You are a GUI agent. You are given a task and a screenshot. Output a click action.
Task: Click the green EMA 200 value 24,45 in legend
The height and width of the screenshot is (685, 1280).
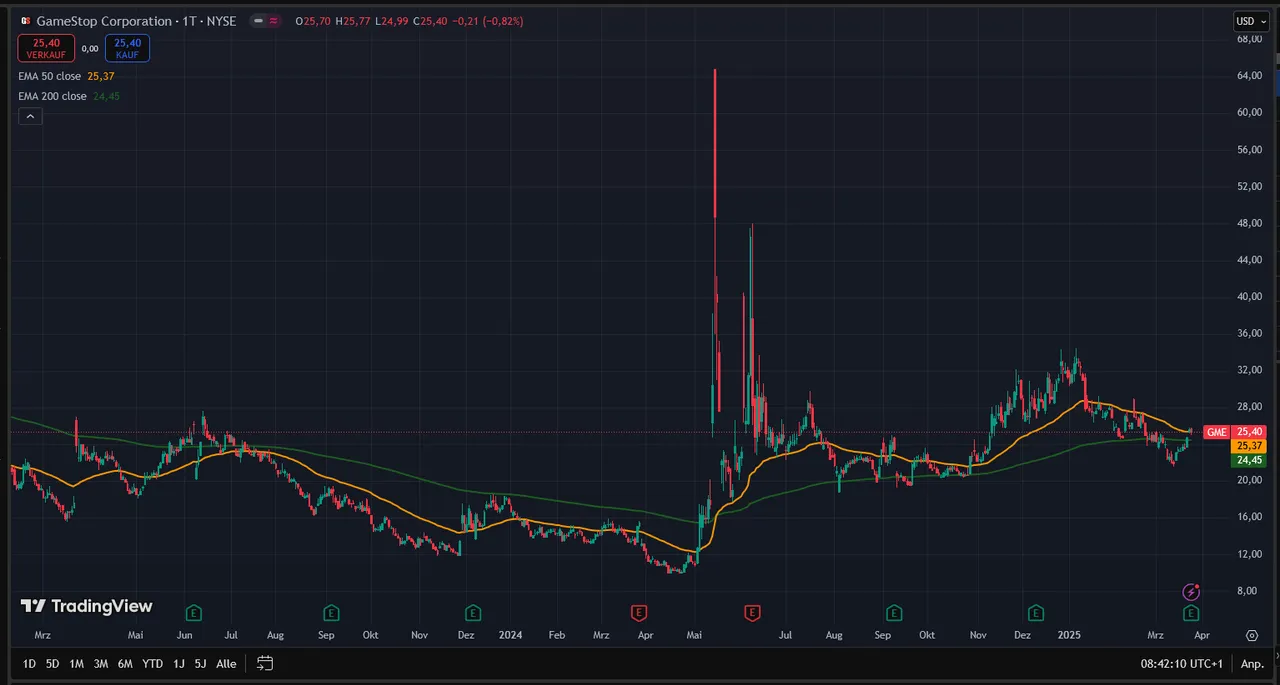[106, 96]
